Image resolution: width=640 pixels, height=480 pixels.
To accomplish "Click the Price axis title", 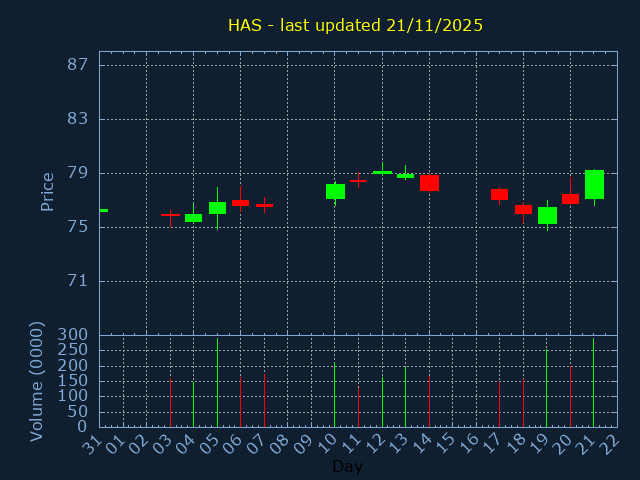I will point(47,192).
